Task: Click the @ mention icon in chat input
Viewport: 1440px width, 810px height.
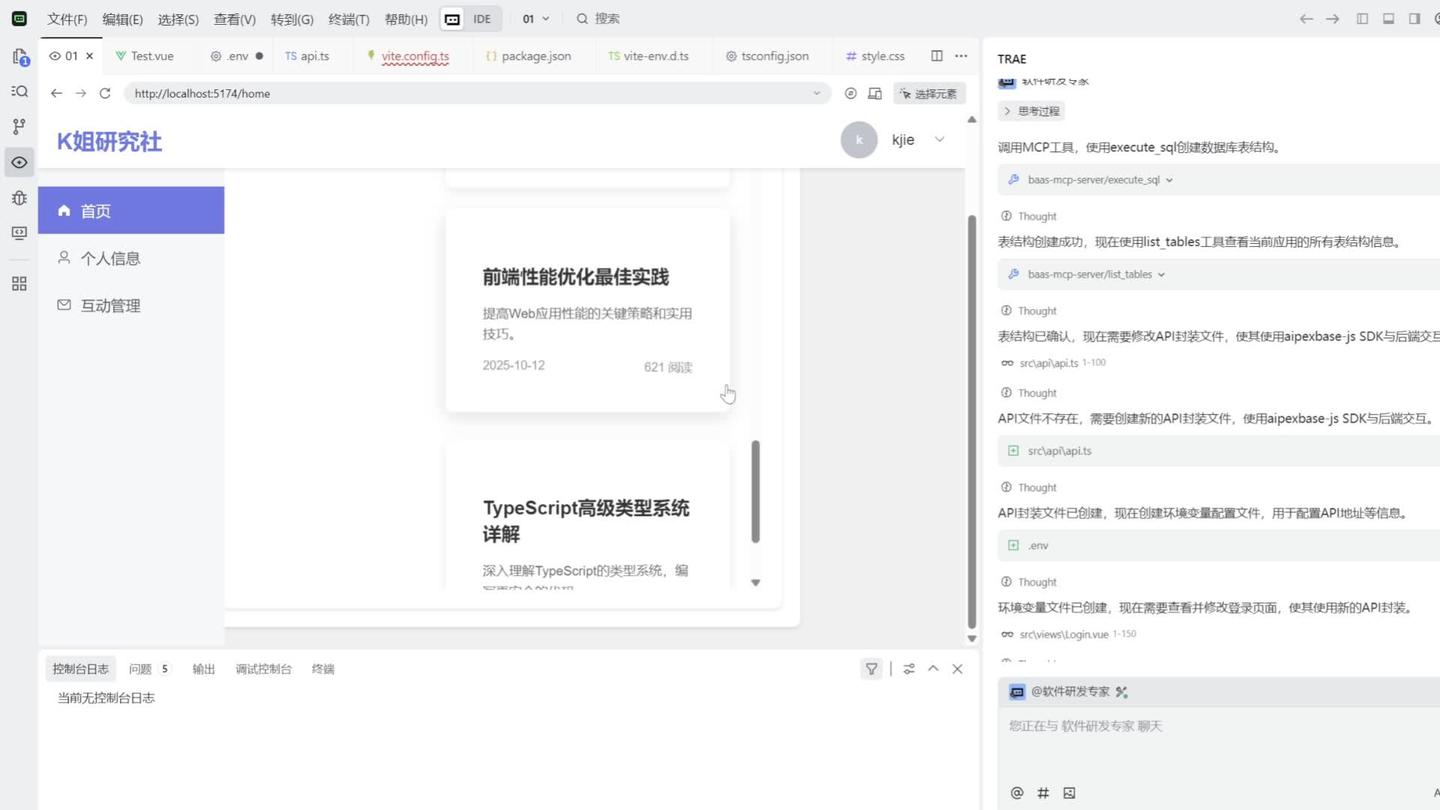Action: pyautogui.click(x=1016, y=792)
